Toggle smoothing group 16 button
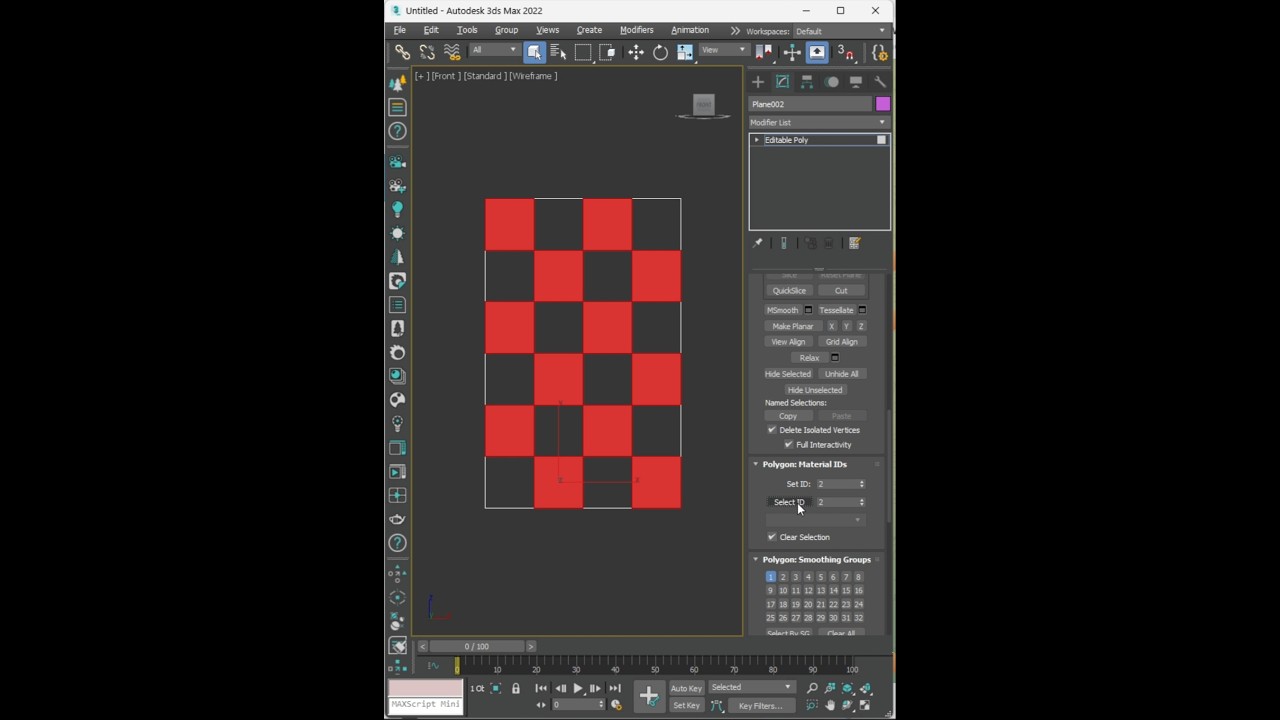This screenshot has height=720, width=1280. (858, 590)
